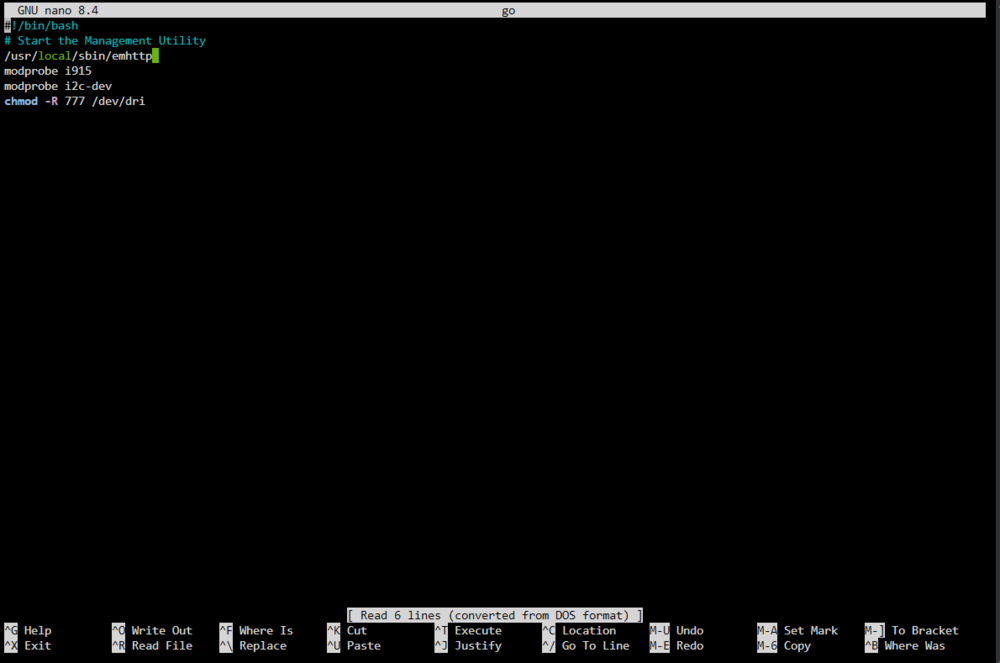
Task: Click the ^G Help shortcut
Action: point(28,630)
